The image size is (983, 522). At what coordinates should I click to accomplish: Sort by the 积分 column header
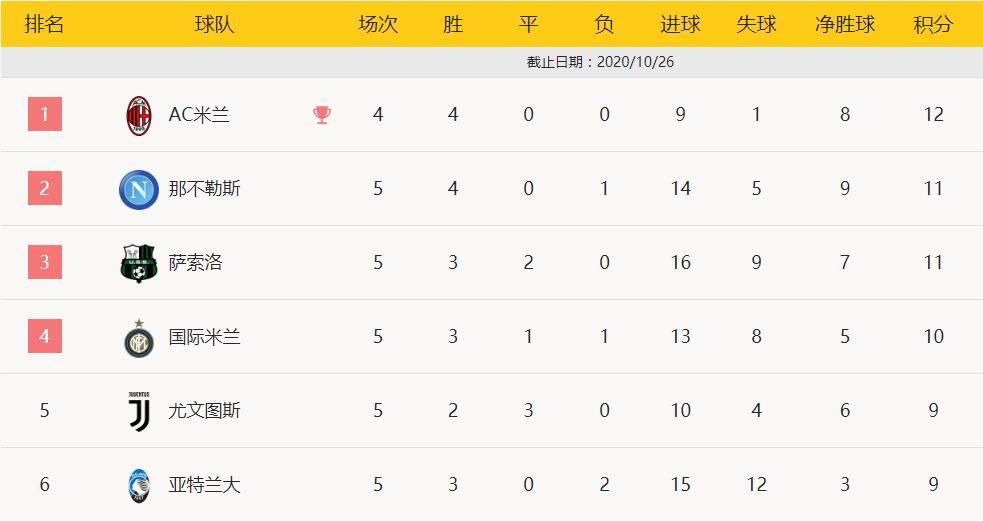(x=933, y=24)
